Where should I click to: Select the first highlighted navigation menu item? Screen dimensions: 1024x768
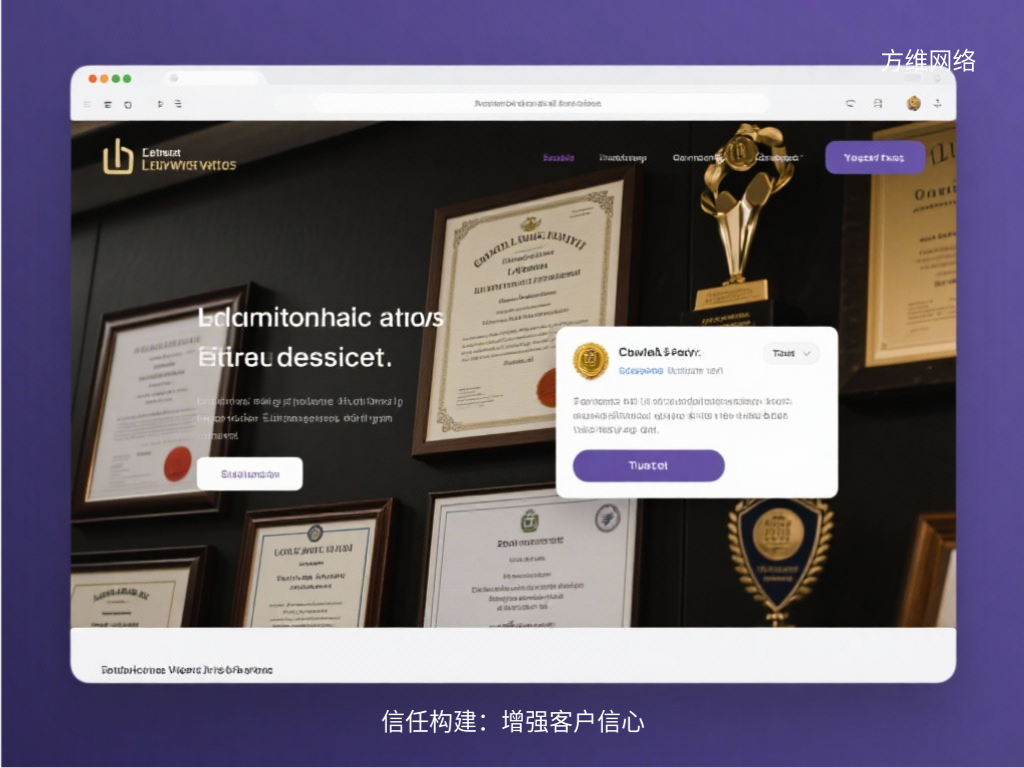click(x=560, y=157)
